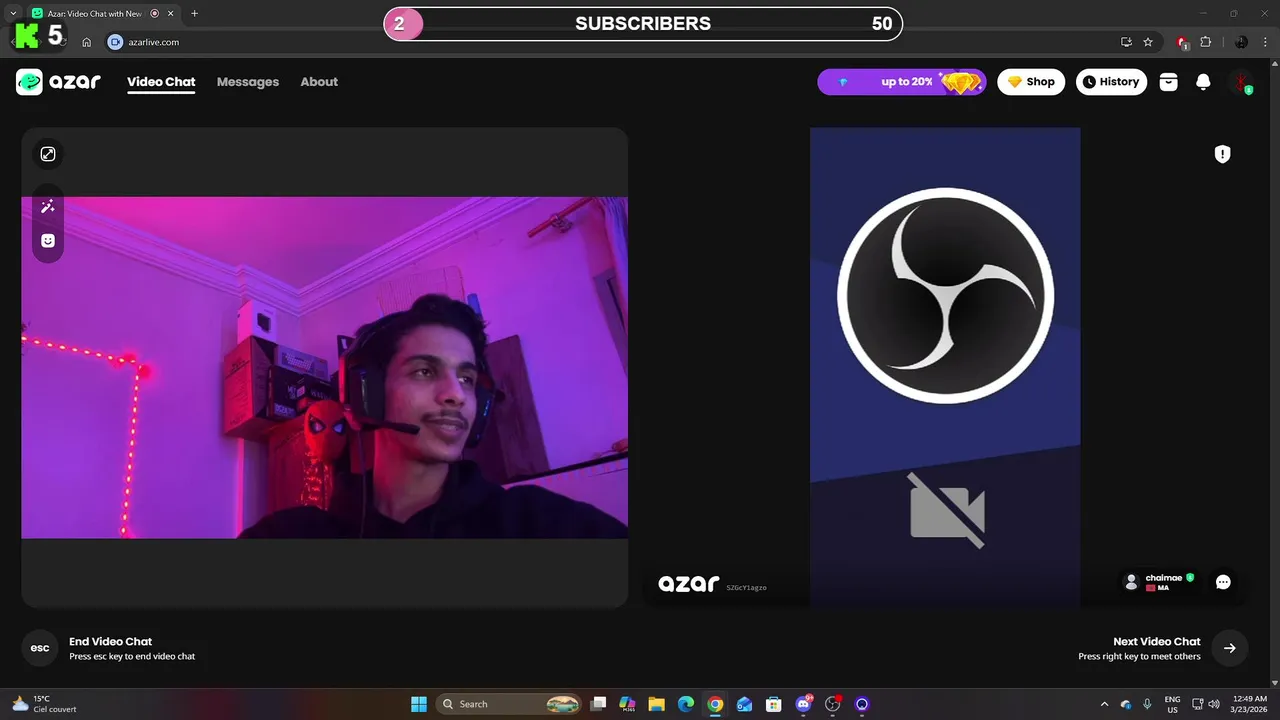Image resolution: width=1280 pixels, height=720 pixels.
Task: Open the ENG US language switcher
Action: [x=1172, y=704]
